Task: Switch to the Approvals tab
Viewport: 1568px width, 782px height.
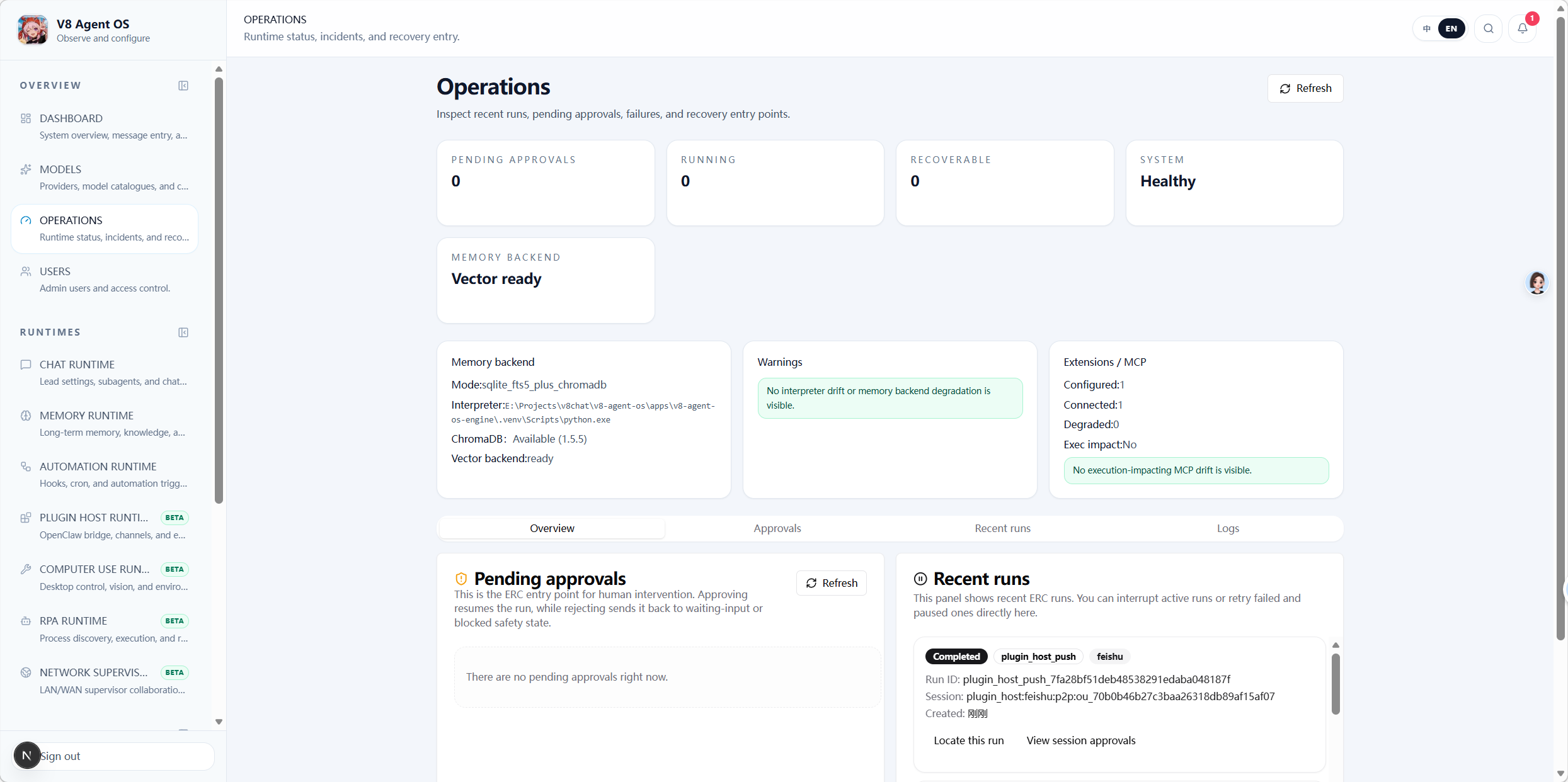Action: pyautogui.click(x=777, y=528)
